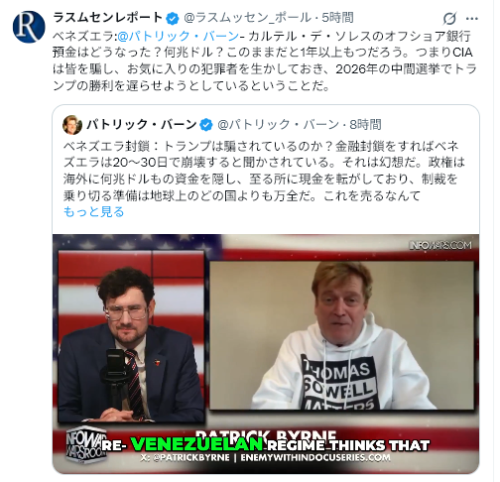500x482 pixels.
Task: Follow the blue @パトリック・バーン mention in the tweet text
Action: click(x=178, y=36)
